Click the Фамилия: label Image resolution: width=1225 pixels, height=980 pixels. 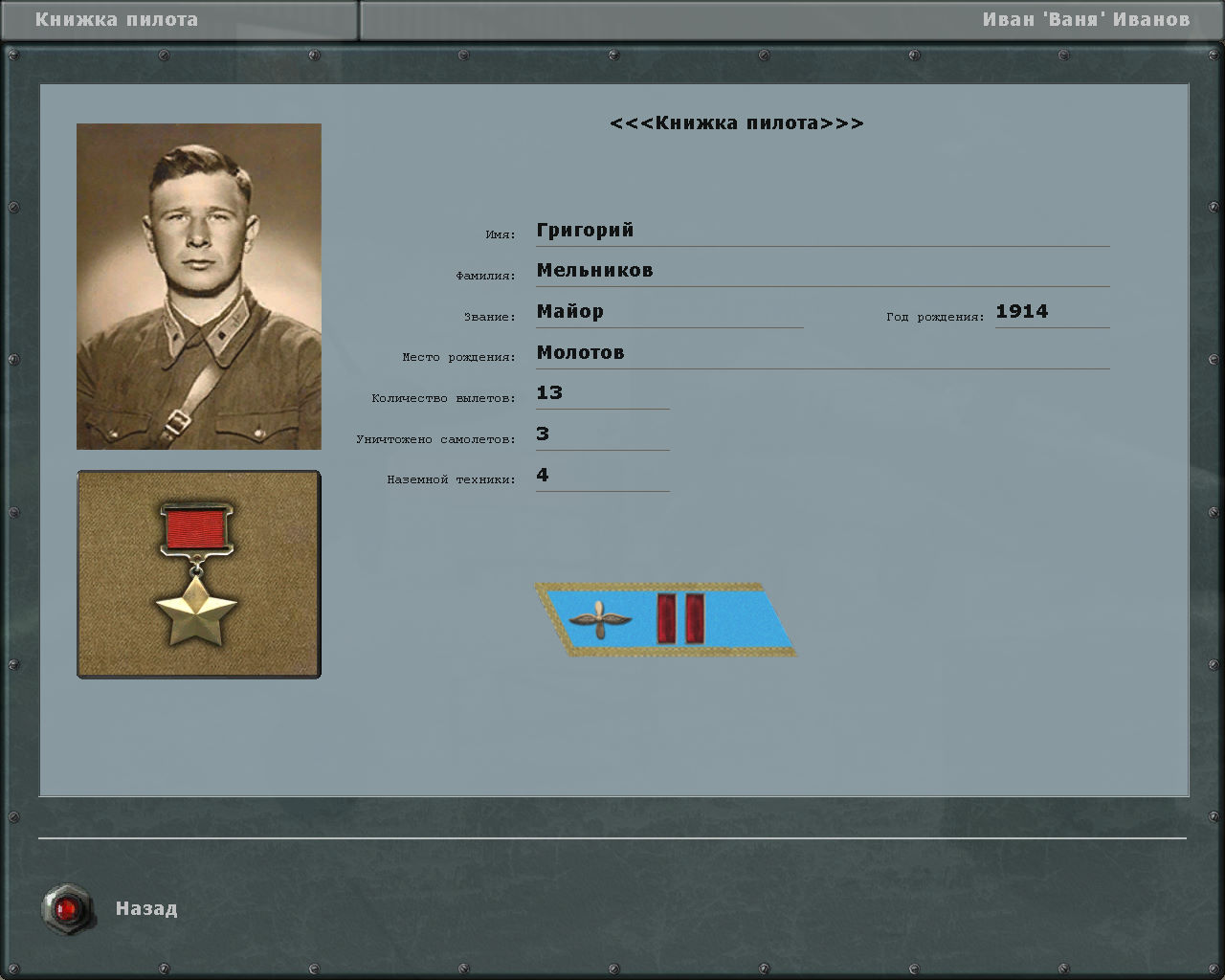pos(486,276)
